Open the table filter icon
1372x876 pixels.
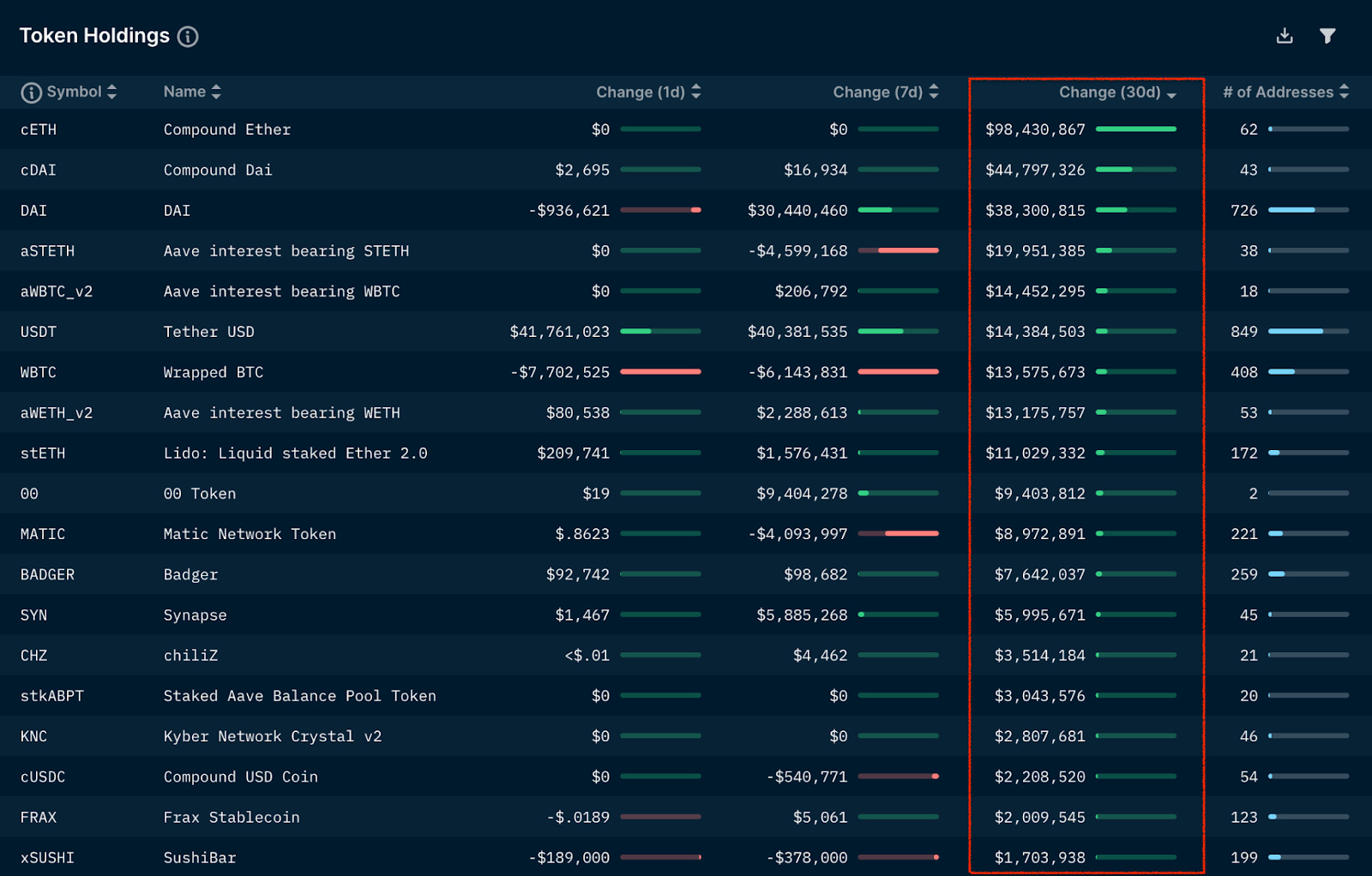tap(1327, 36)
